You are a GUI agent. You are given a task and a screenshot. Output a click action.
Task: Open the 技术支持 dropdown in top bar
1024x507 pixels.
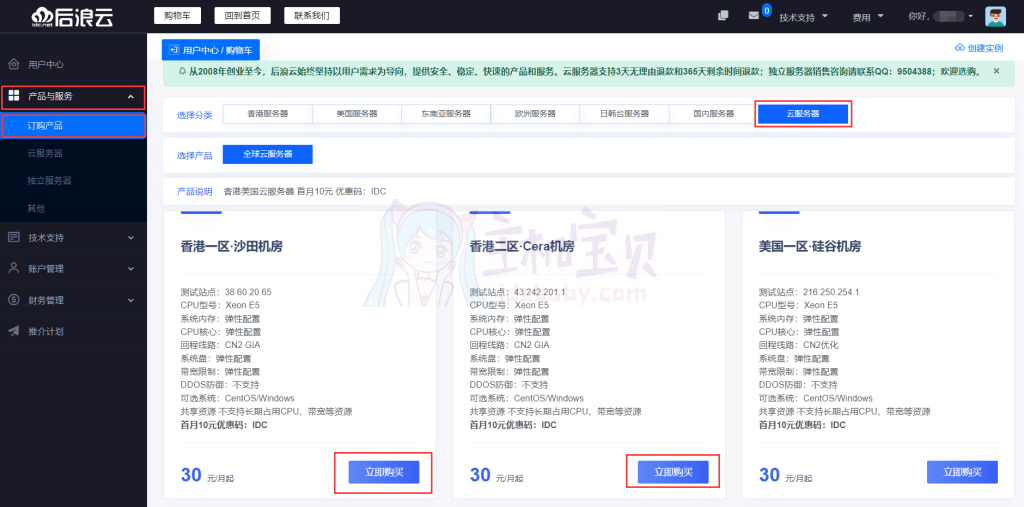tap(803, 16)
